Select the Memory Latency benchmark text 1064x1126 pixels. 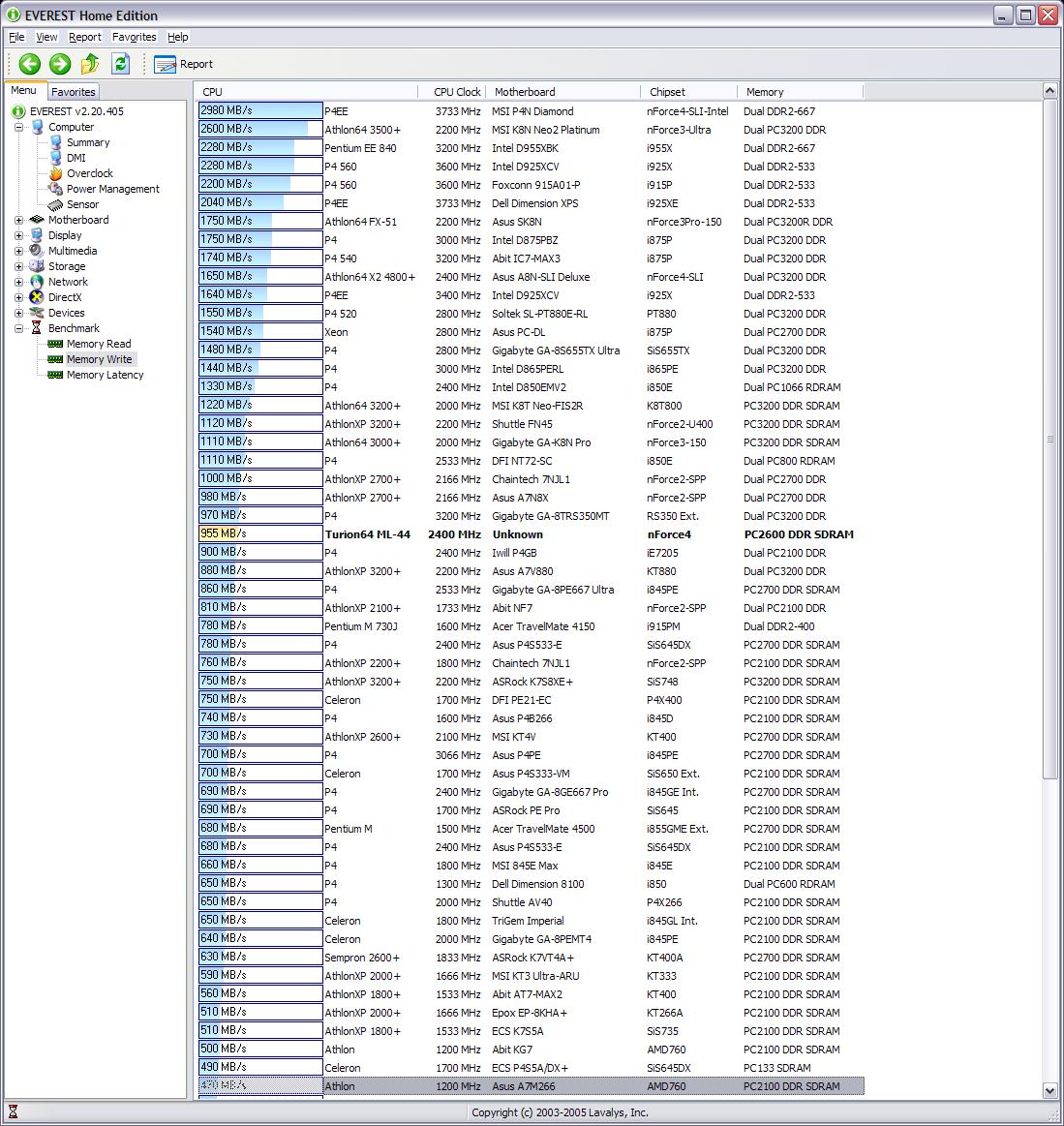coord(105,375)
